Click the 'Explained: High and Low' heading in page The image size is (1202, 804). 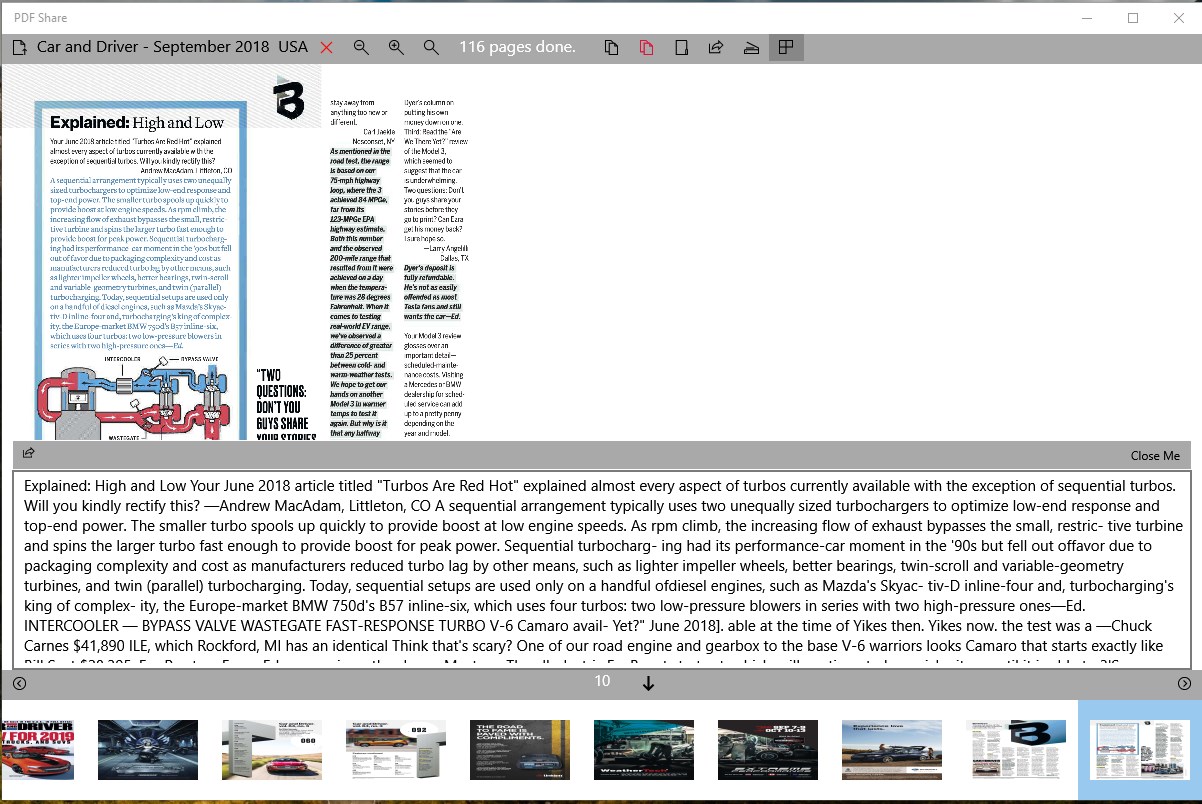pos(138,122)
